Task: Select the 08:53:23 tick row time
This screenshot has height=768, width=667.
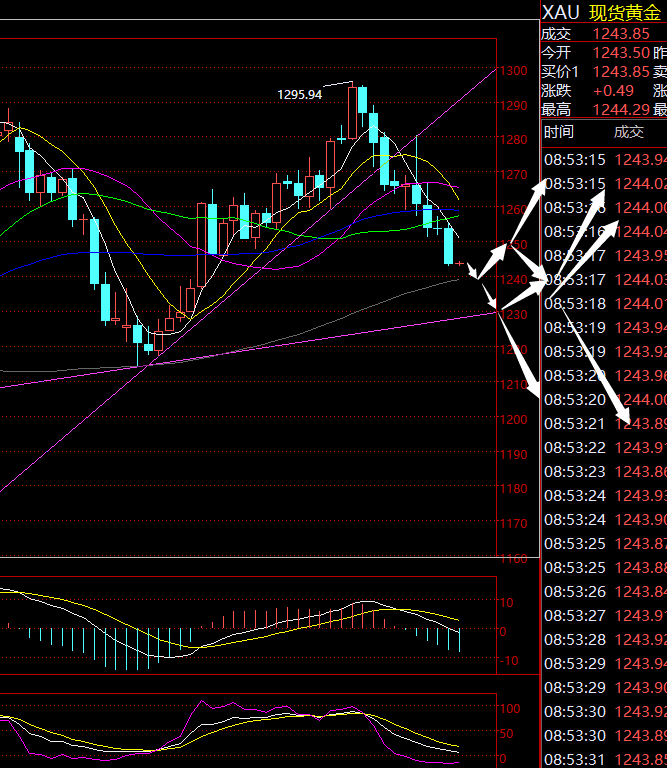Action: (x=575, y=472)
